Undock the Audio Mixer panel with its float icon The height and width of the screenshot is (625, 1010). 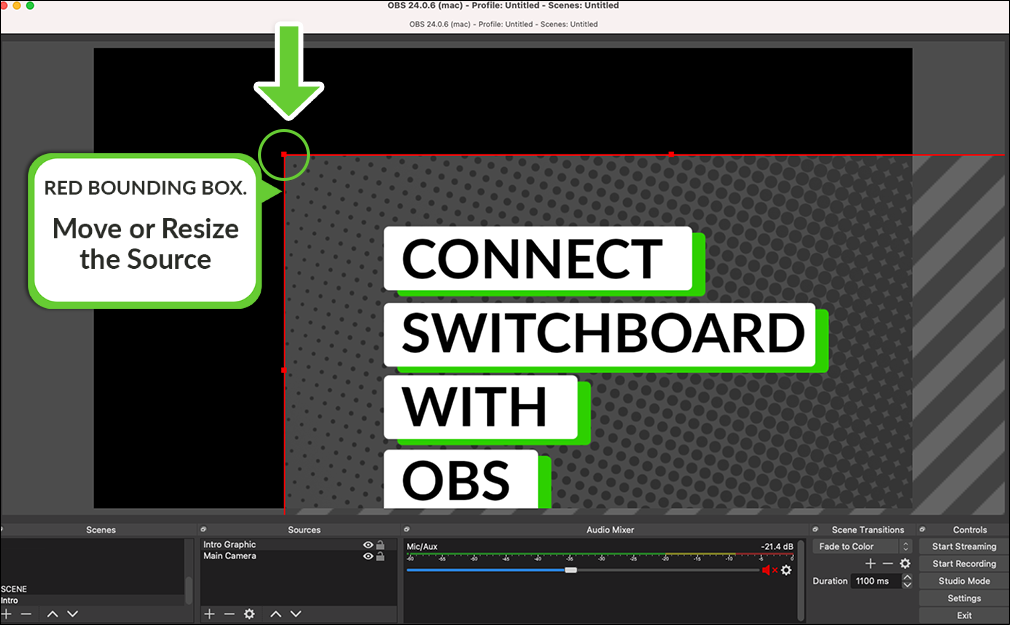click(x=406, y=530)
